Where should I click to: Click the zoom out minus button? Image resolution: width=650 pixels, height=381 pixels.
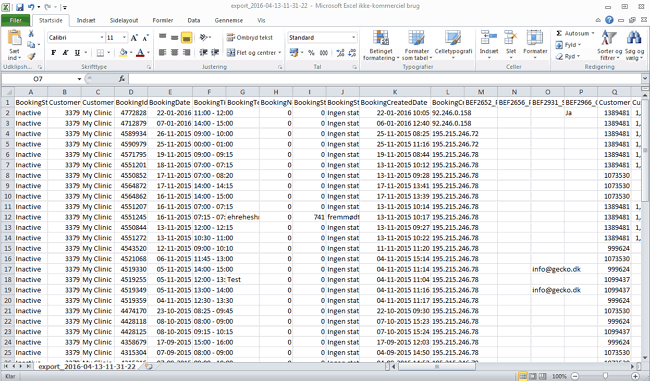pos(575,376)
